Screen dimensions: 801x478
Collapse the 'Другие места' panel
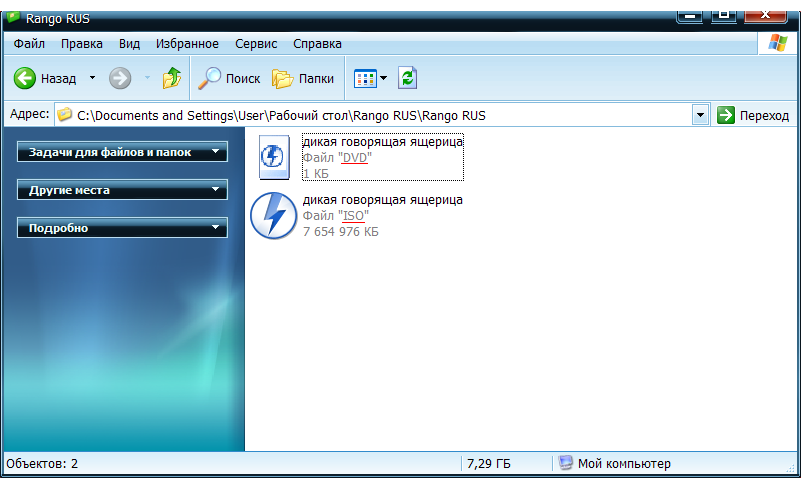click(x=216, y=189)
